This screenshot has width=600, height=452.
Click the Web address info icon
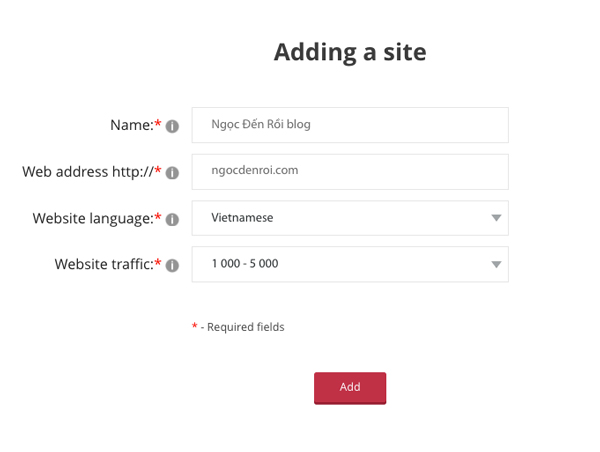(172, 173)
